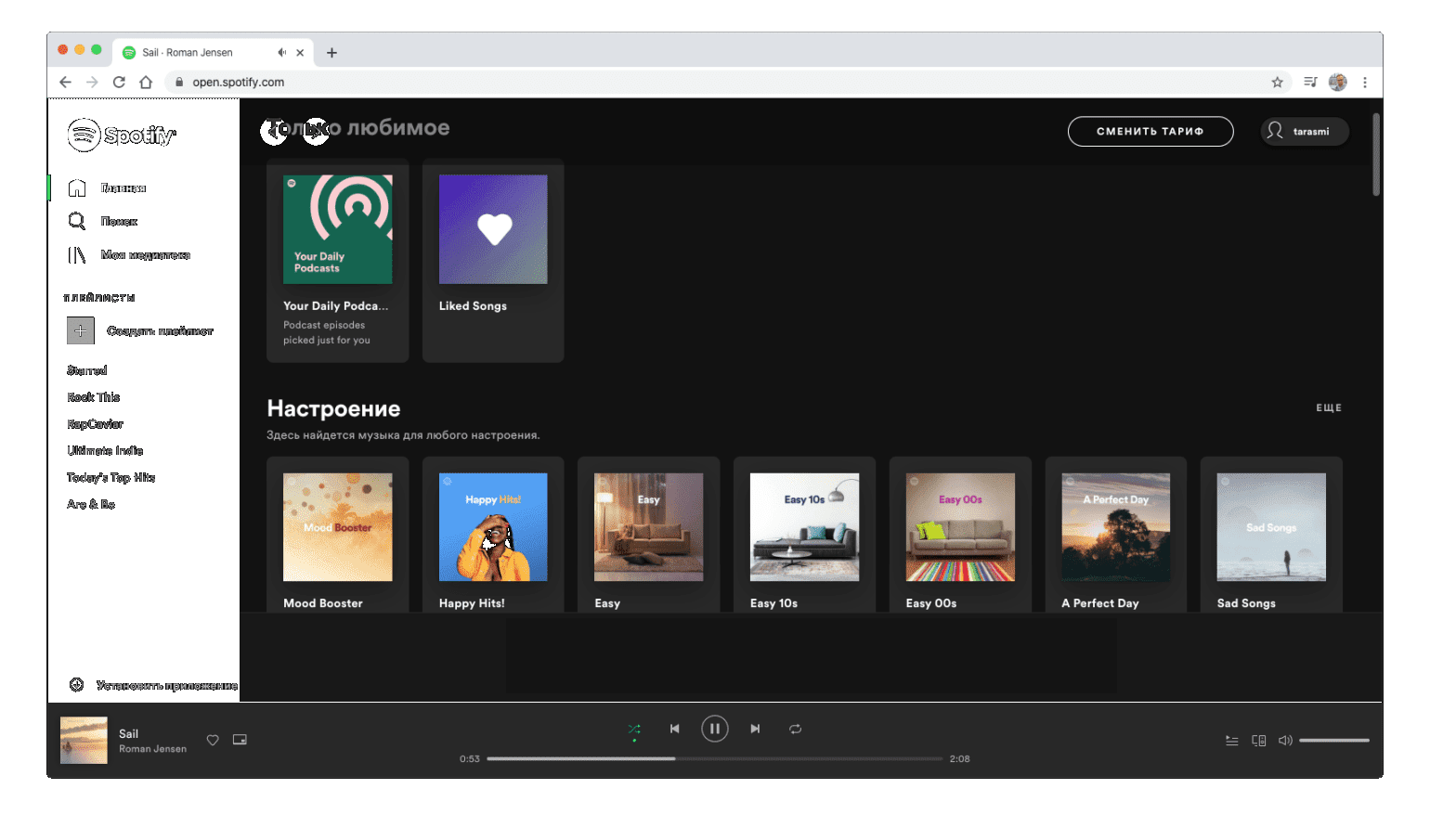Viewport: 1430px width, 840px height.
Task: Open the Ultimate Indie playlist
Action: coord(105,451)
